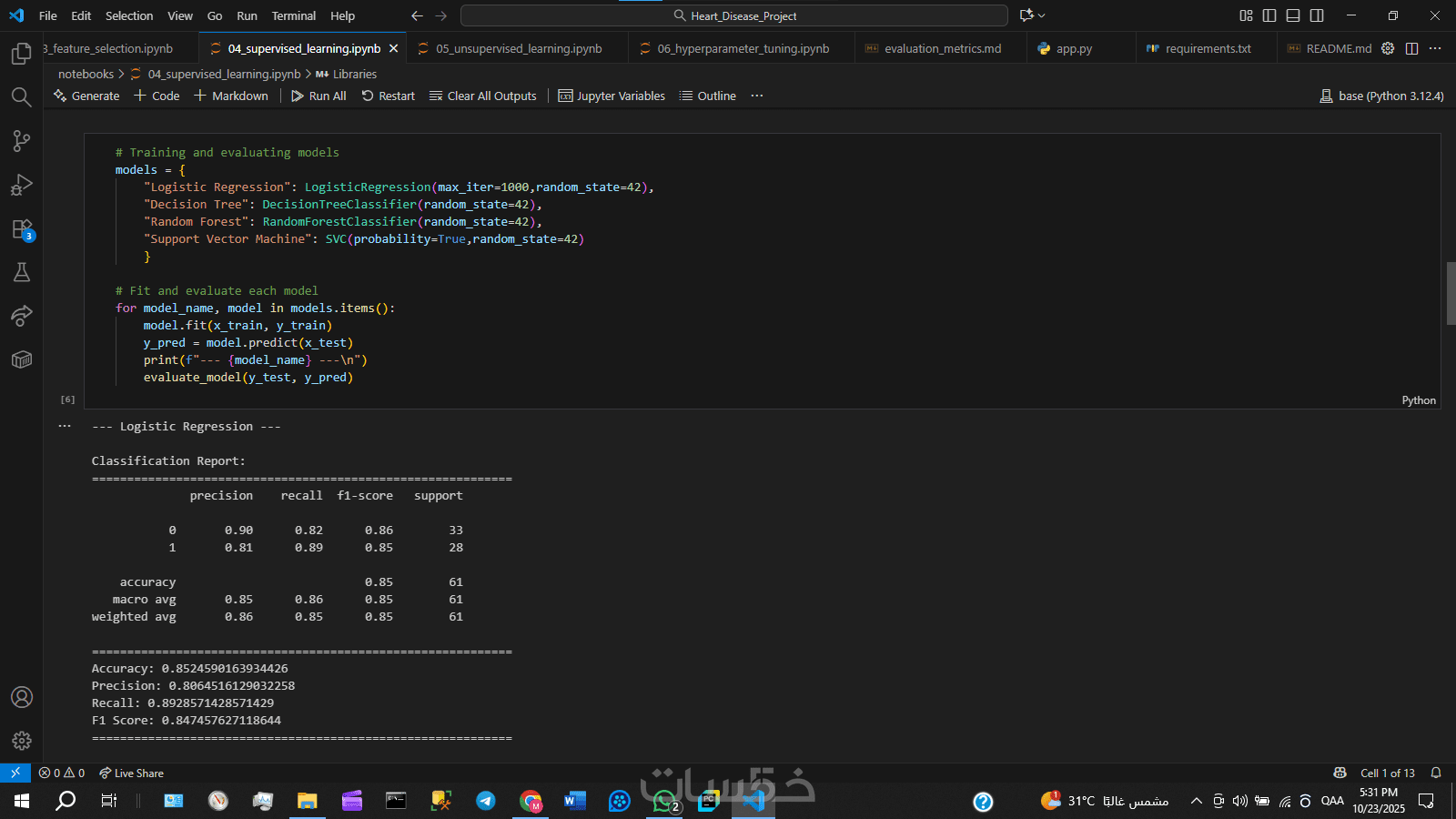Select the base Python 3.12.4 kernel picker
Viewport: 1456px width, 819px height.
[1381, 96]
